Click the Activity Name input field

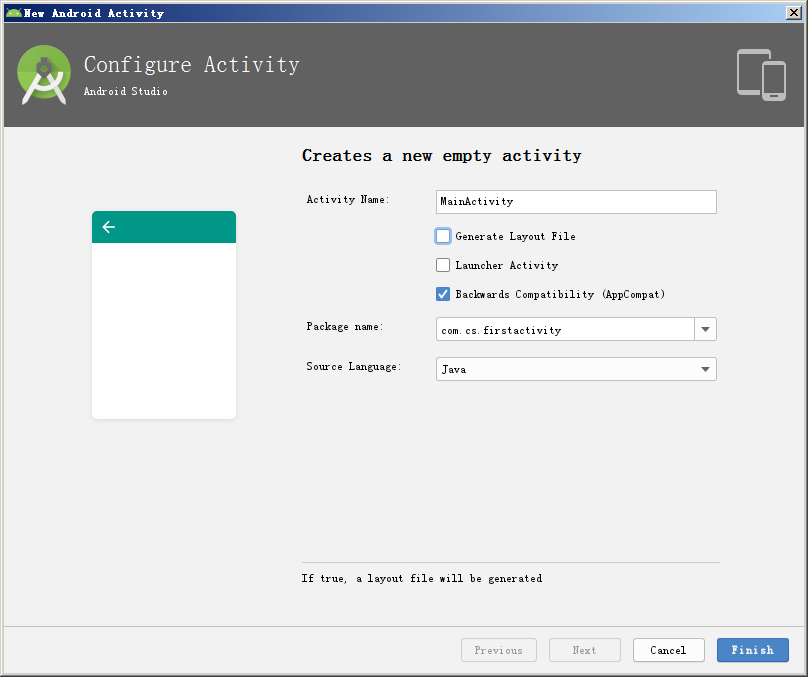point(576,202)
